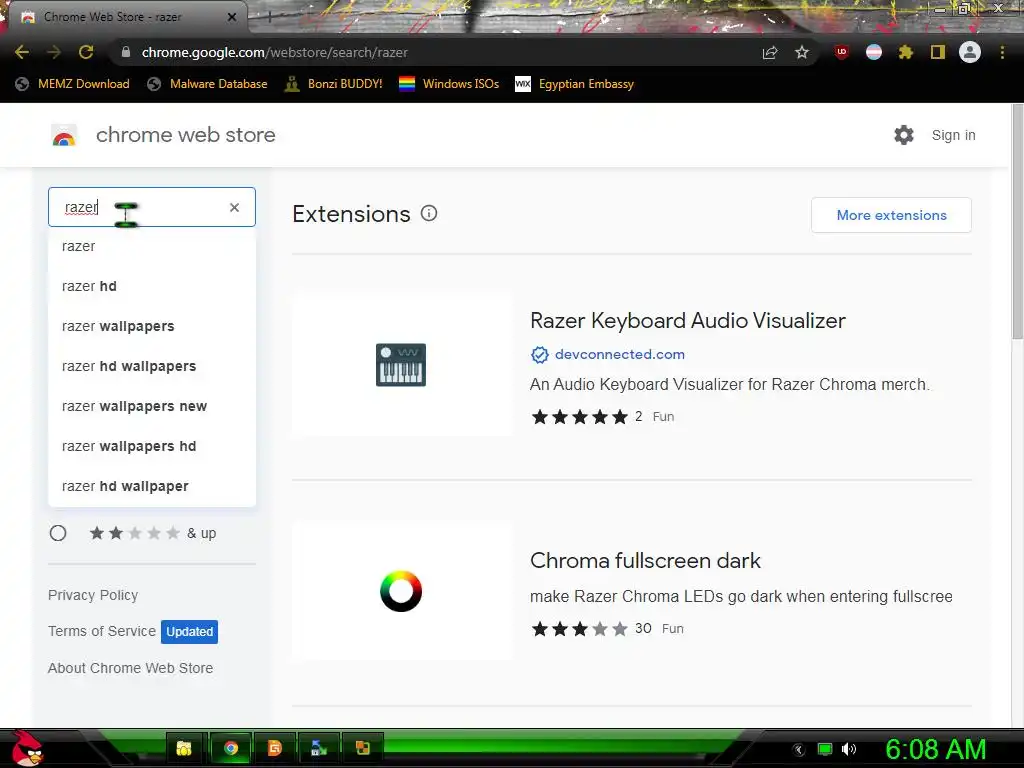Open About Chrome Web Store link

[x=130, y=668]
